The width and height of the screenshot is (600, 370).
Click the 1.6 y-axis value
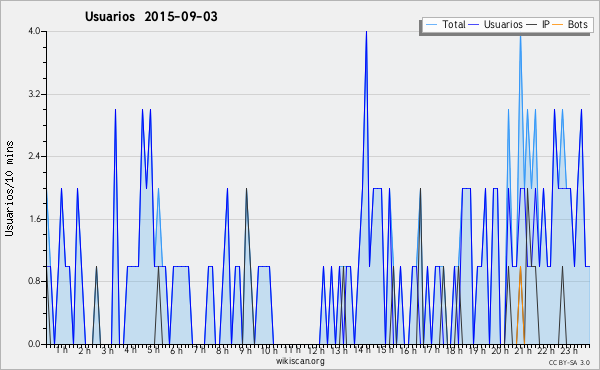pyautogui.click(x=34, y=219)
